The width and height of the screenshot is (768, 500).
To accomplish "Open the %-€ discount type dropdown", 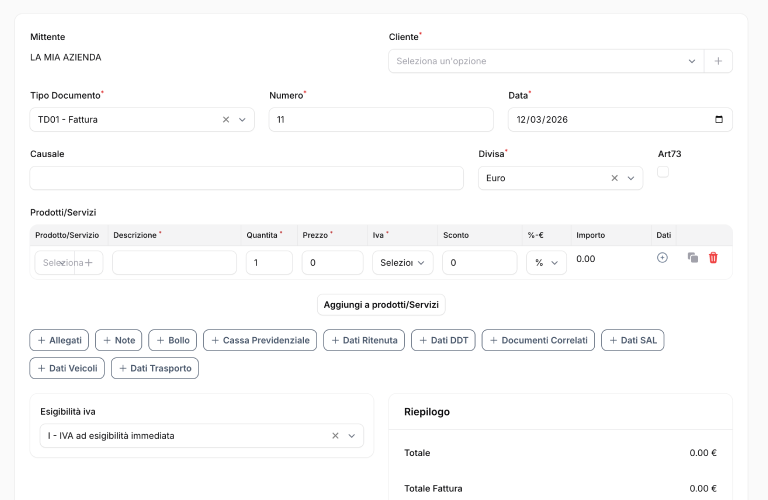I will pos(546,263).
